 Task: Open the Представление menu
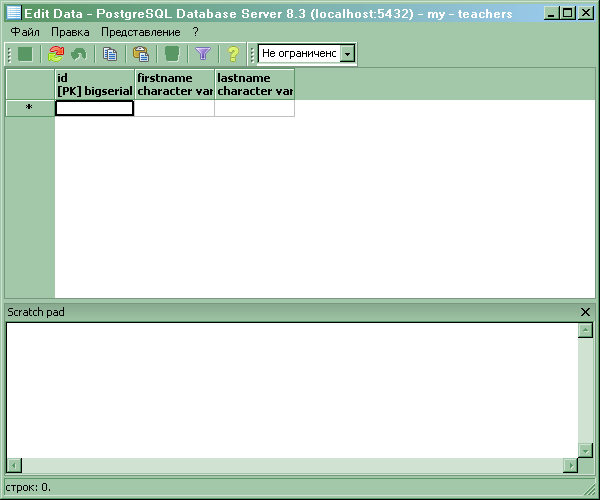[140, 32]
